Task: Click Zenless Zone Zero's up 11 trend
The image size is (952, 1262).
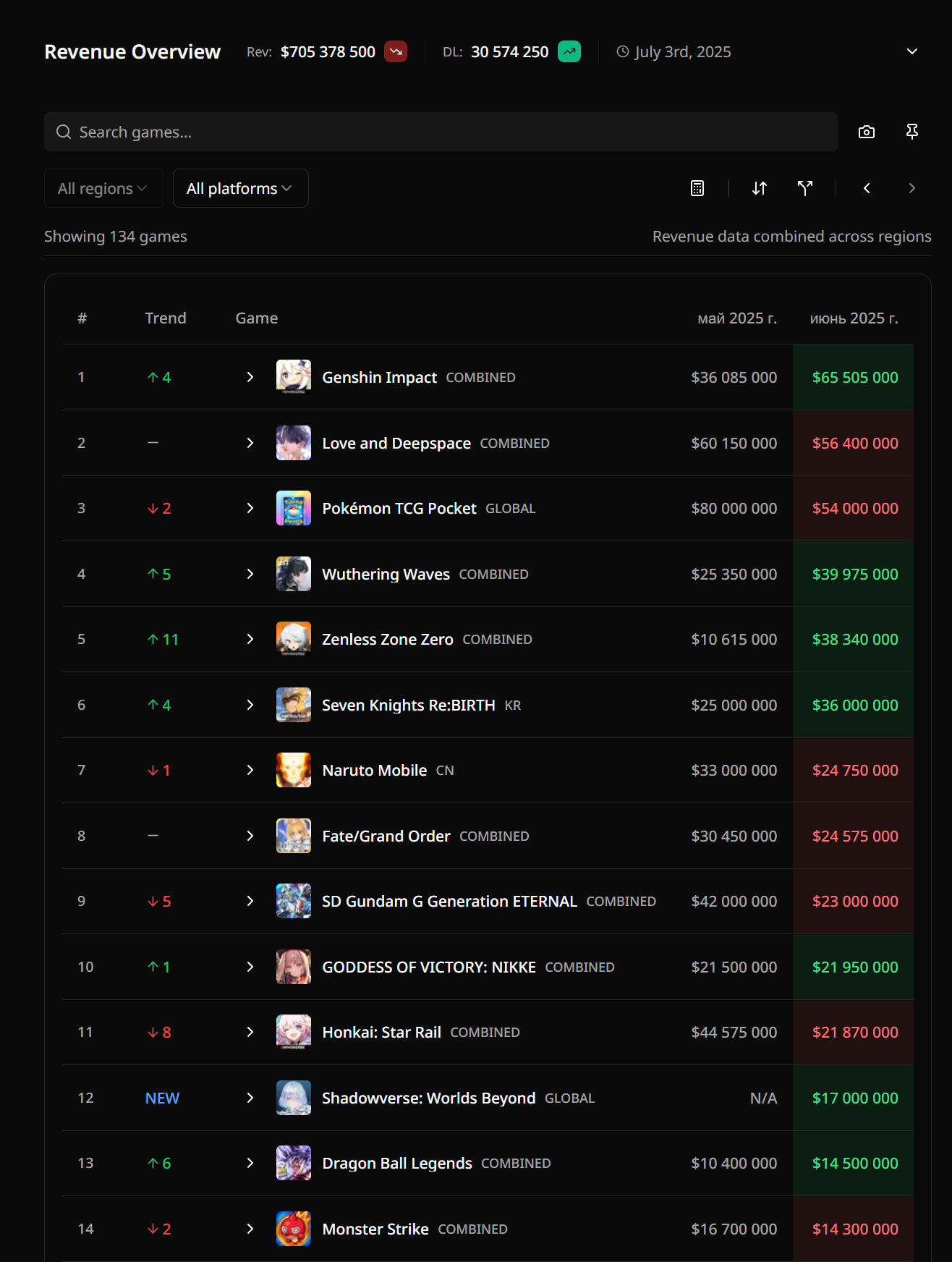Action: click(x=163, y=639)
